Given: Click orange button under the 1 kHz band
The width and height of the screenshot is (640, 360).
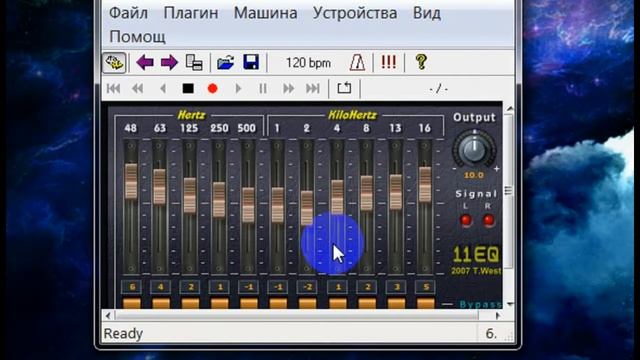Looking at the screenshot, I should (278, 303).
